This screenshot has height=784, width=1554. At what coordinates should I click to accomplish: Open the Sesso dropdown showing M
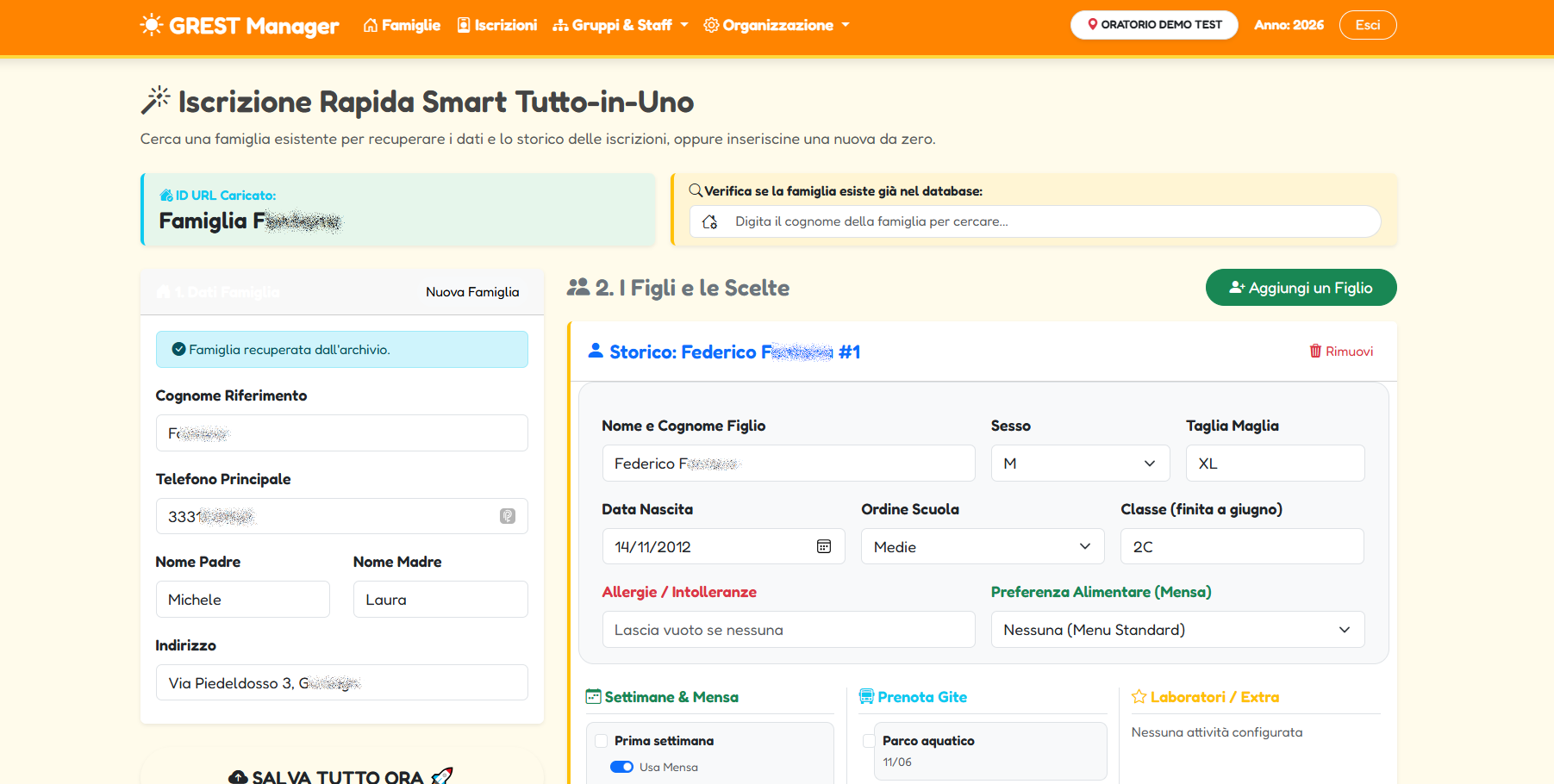pyautogui.click(x=1081, y=464)
